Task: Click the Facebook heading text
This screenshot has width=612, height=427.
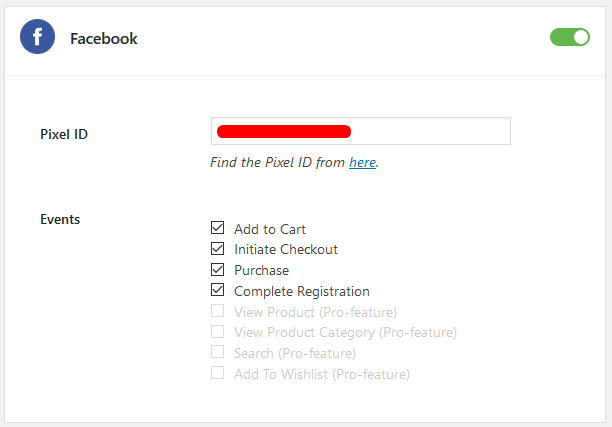Action: (x=104, y=39)
